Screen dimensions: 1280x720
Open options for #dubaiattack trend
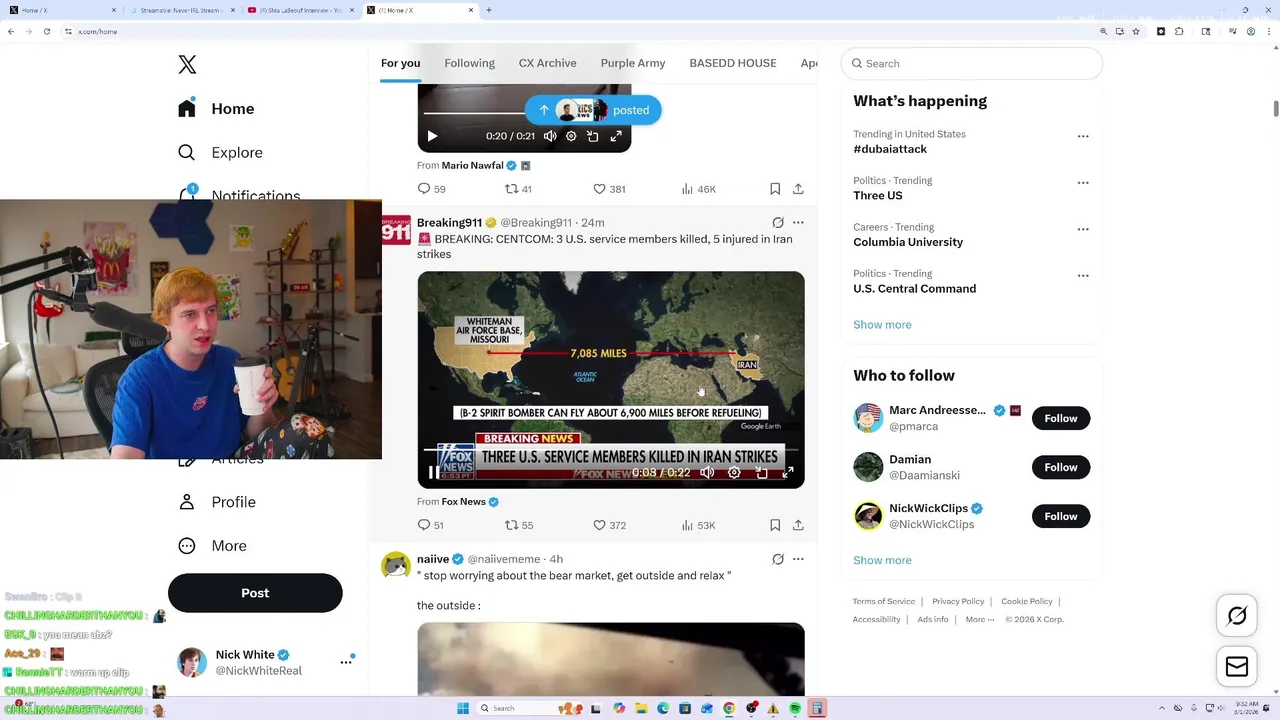pos(1083,136)
